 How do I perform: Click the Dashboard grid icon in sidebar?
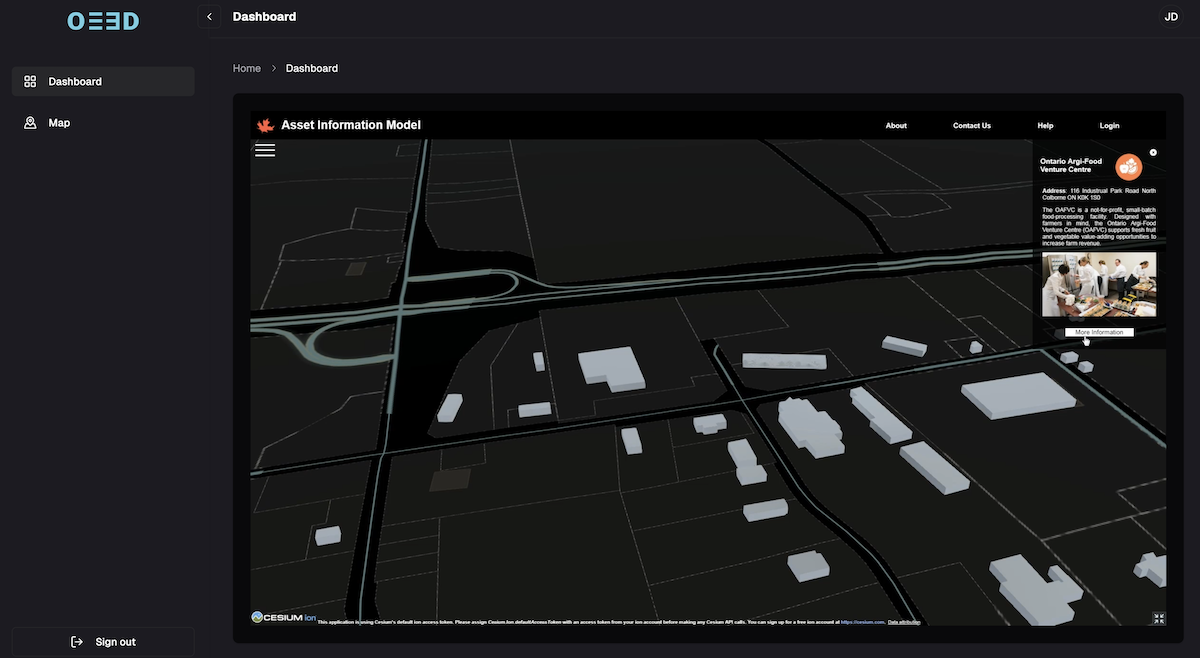point(30,82)
